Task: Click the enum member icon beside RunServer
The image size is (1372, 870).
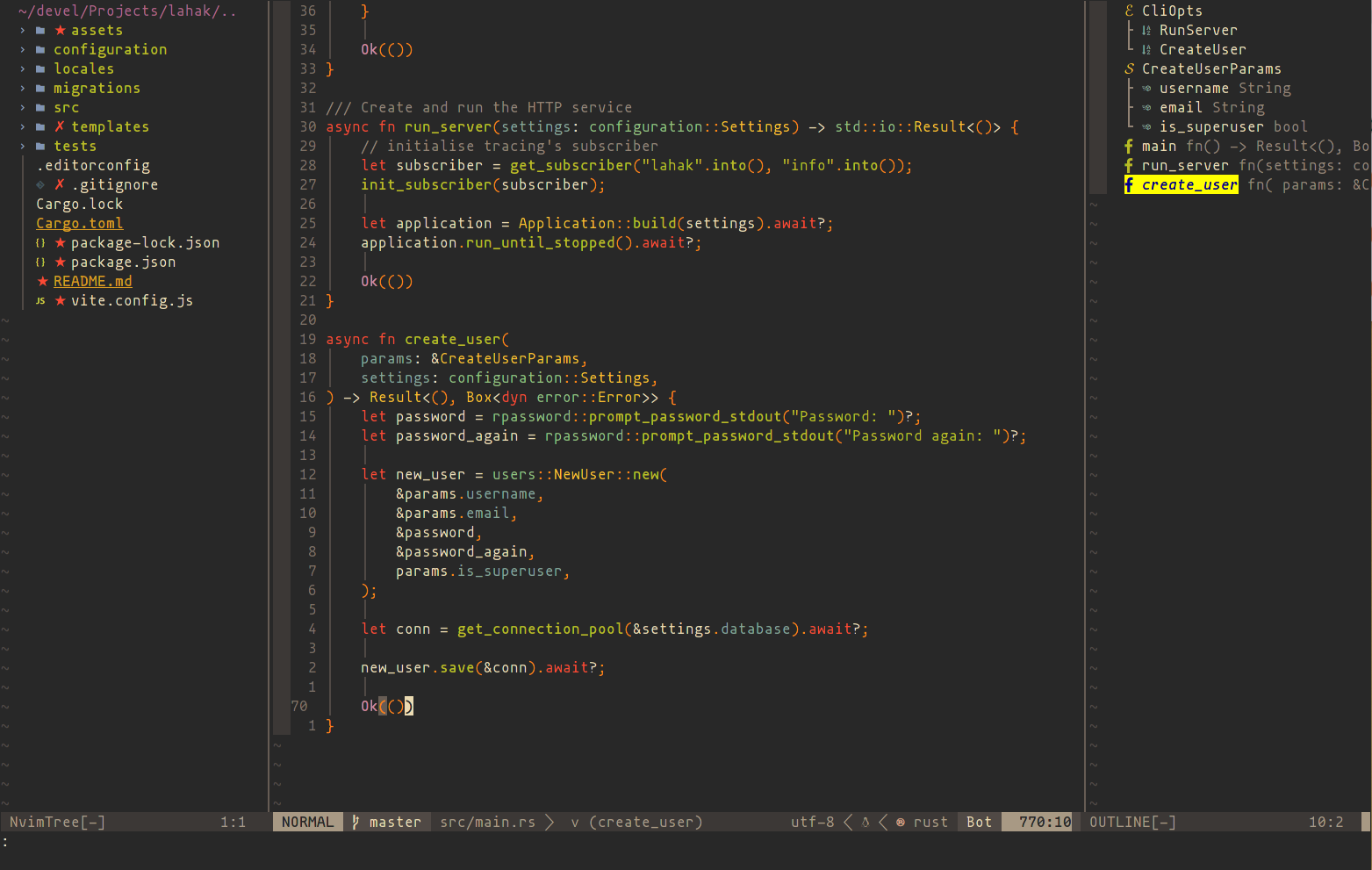Action: 1146,31
